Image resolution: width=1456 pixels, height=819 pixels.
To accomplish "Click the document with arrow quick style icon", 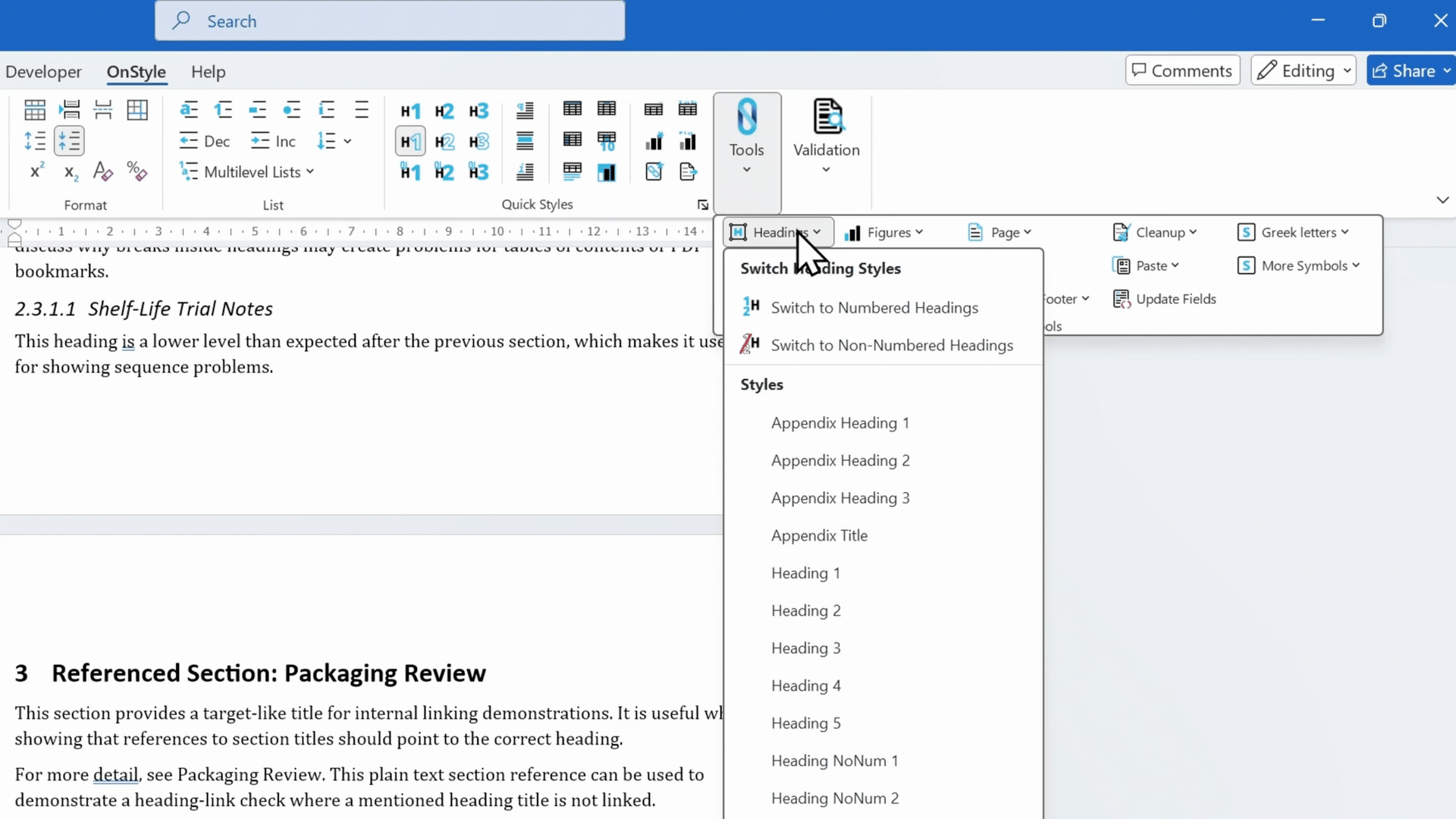I will coord(688,172).
